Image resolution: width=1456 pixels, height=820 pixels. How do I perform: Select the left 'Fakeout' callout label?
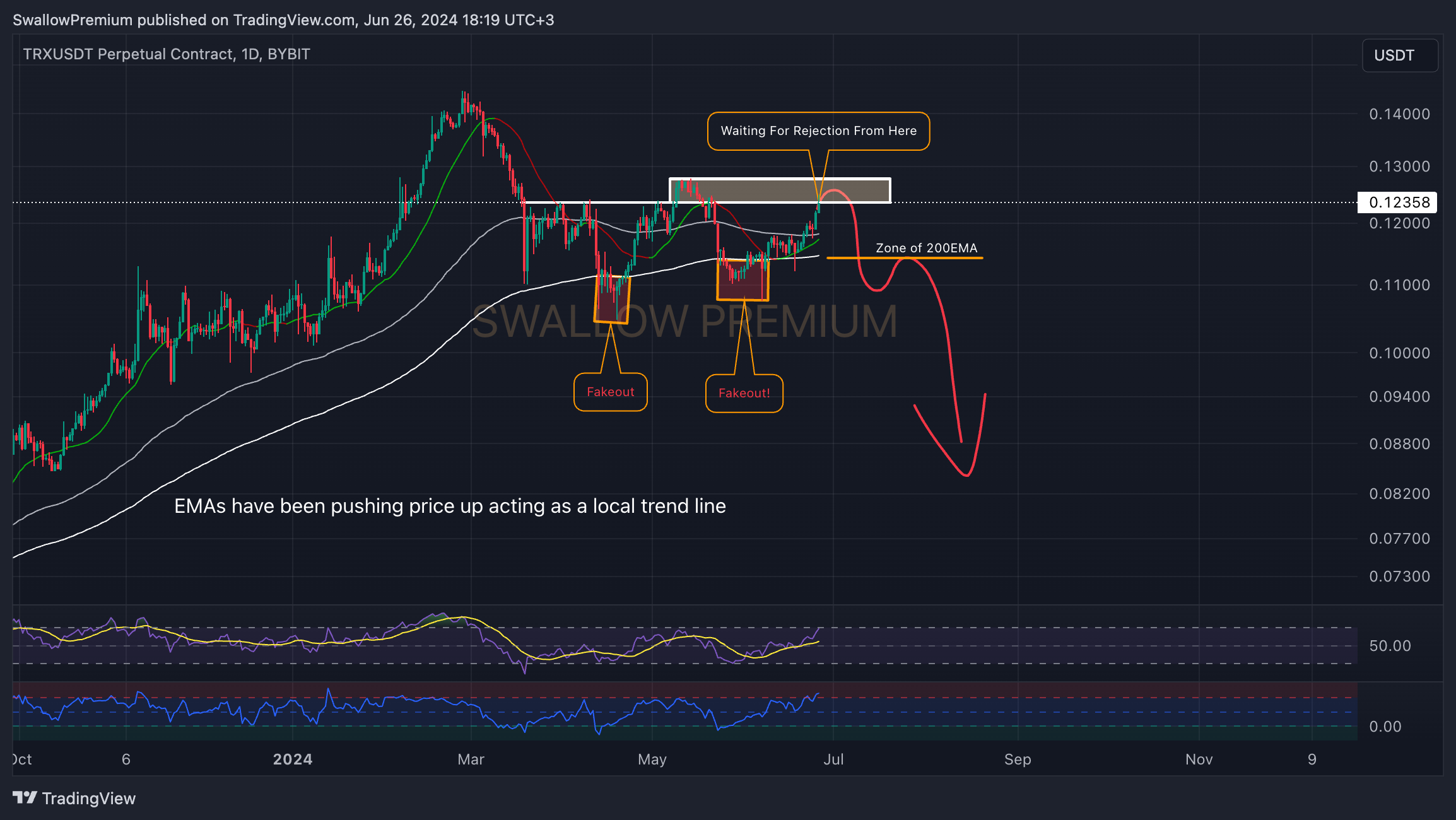(x=611, y=392)
